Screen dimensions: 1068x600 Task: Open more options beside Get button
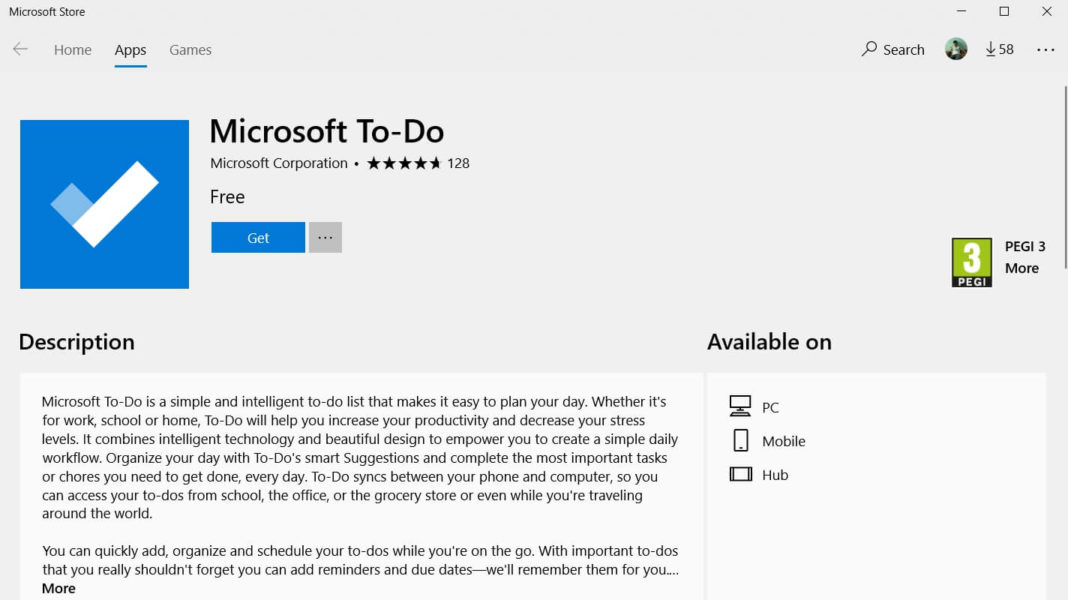325,238
